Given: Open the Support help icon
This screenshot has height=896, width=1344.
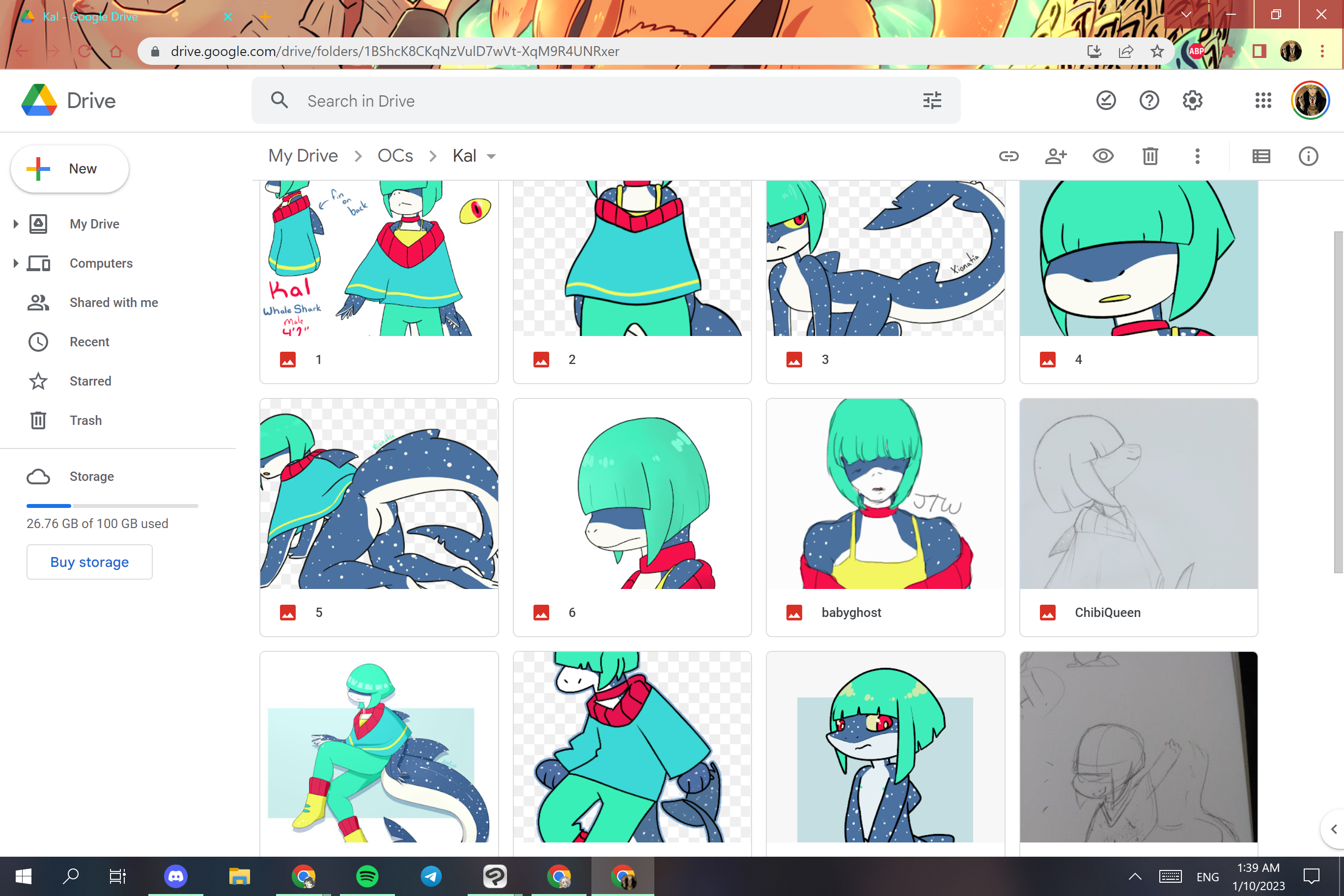Looking at the screenshot, I should (1149, 101).
